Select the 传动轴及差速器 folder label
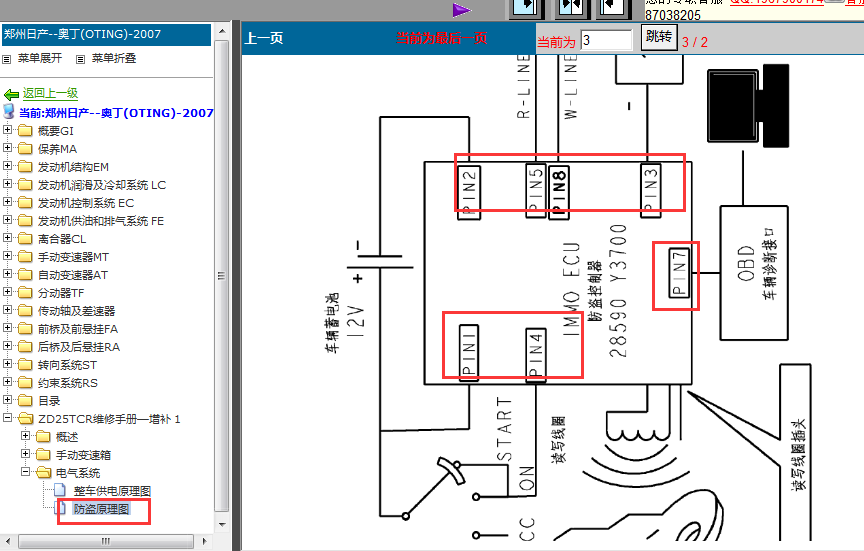The width and height of the screenshot is (864, 551). click(76, 311)
